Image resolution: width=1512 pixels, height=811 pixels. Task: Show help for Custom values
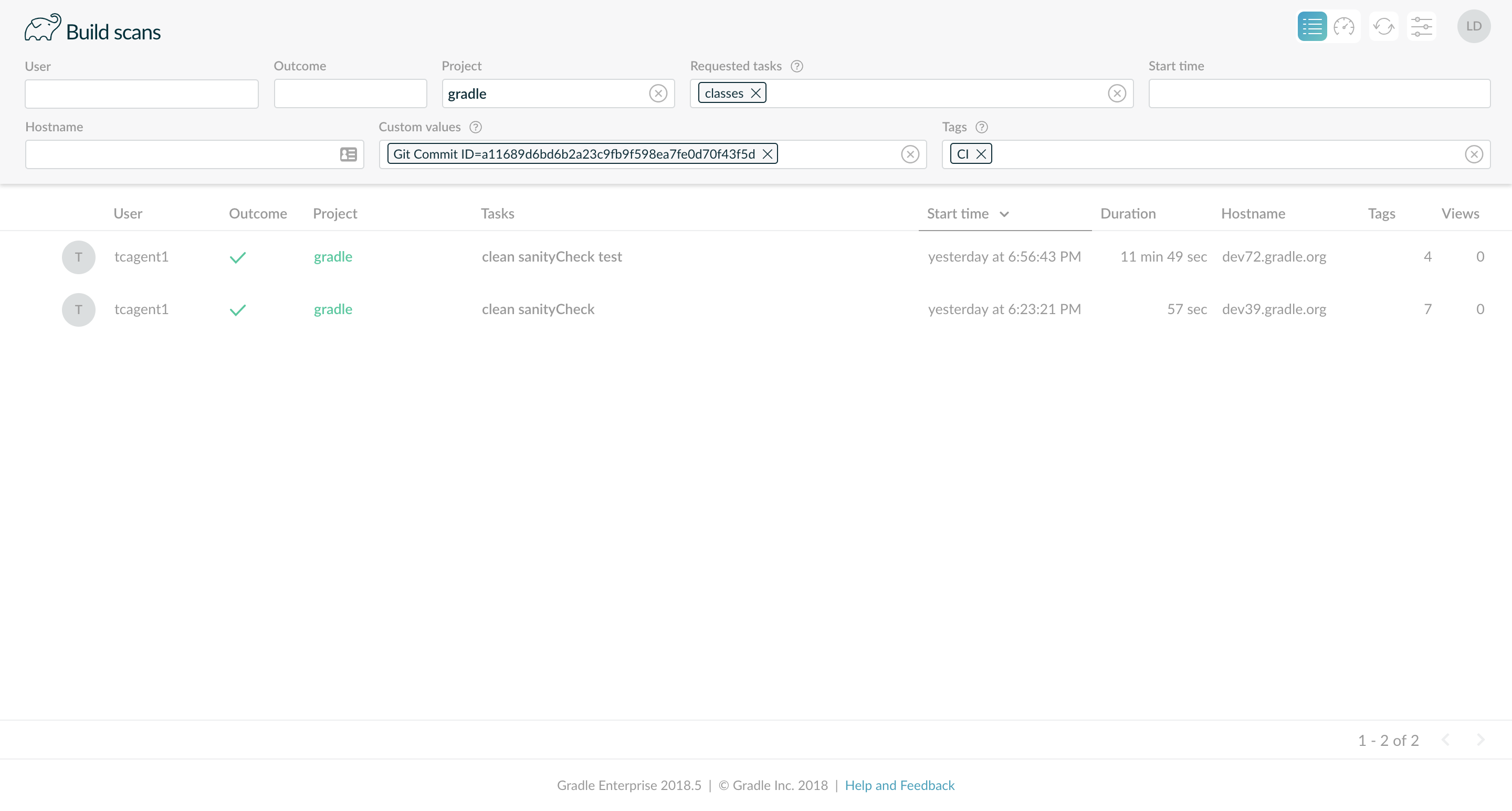coord(476,128)
